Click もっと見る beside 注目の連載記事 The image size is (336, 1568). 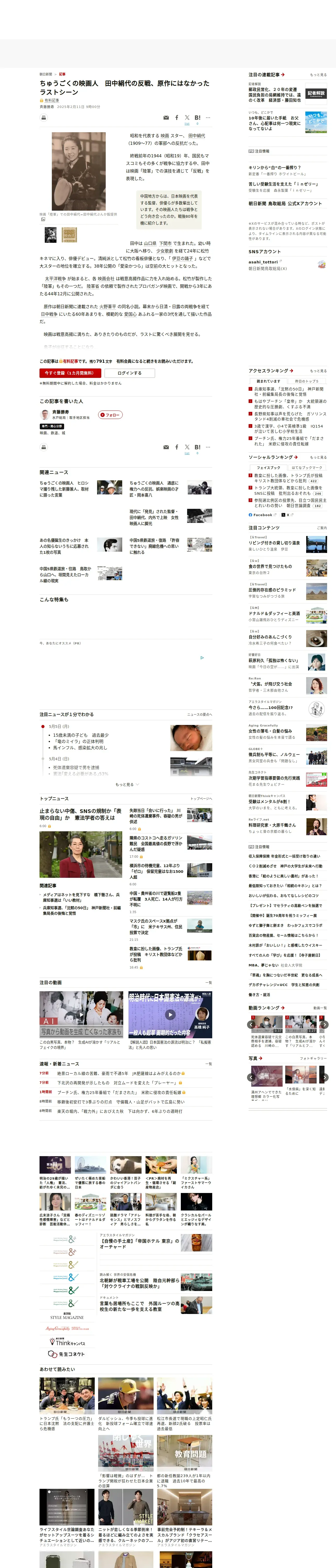(x=318, y=75)
